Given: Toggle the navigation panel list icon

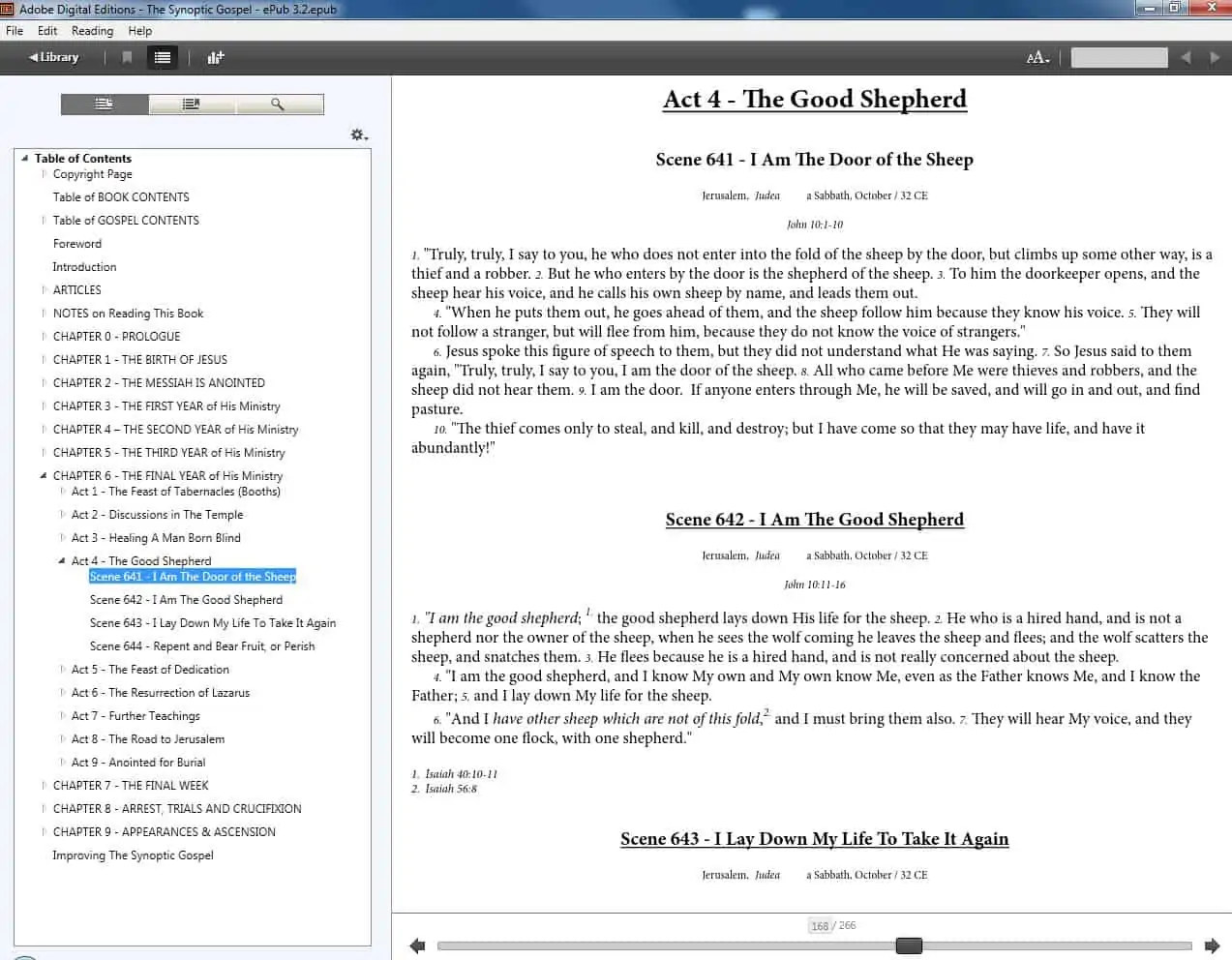Looking at the screenshot, I should click(x=163, y=57).
